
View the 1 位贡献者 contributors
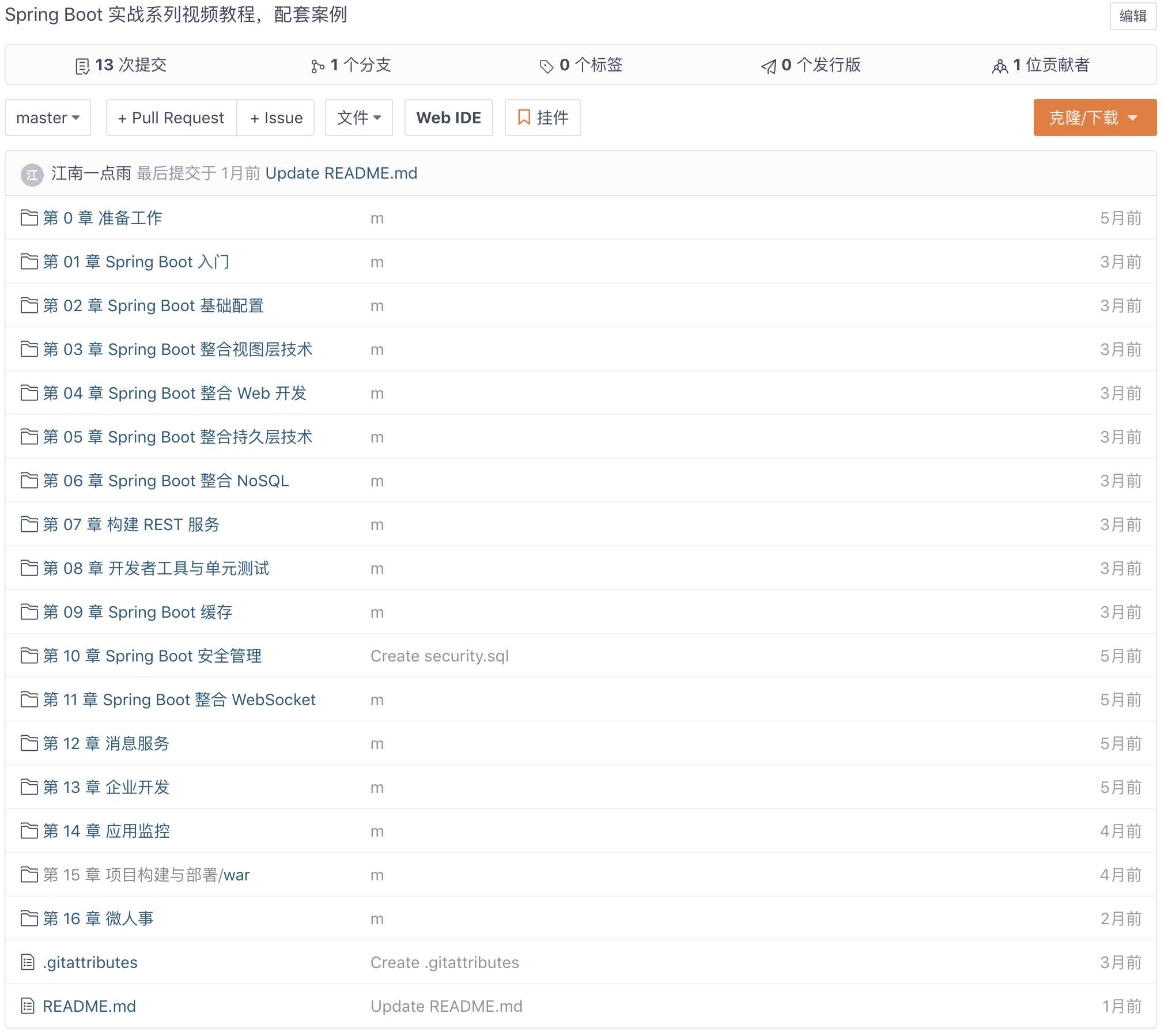pyautogui.click(x=1041, y=65)
